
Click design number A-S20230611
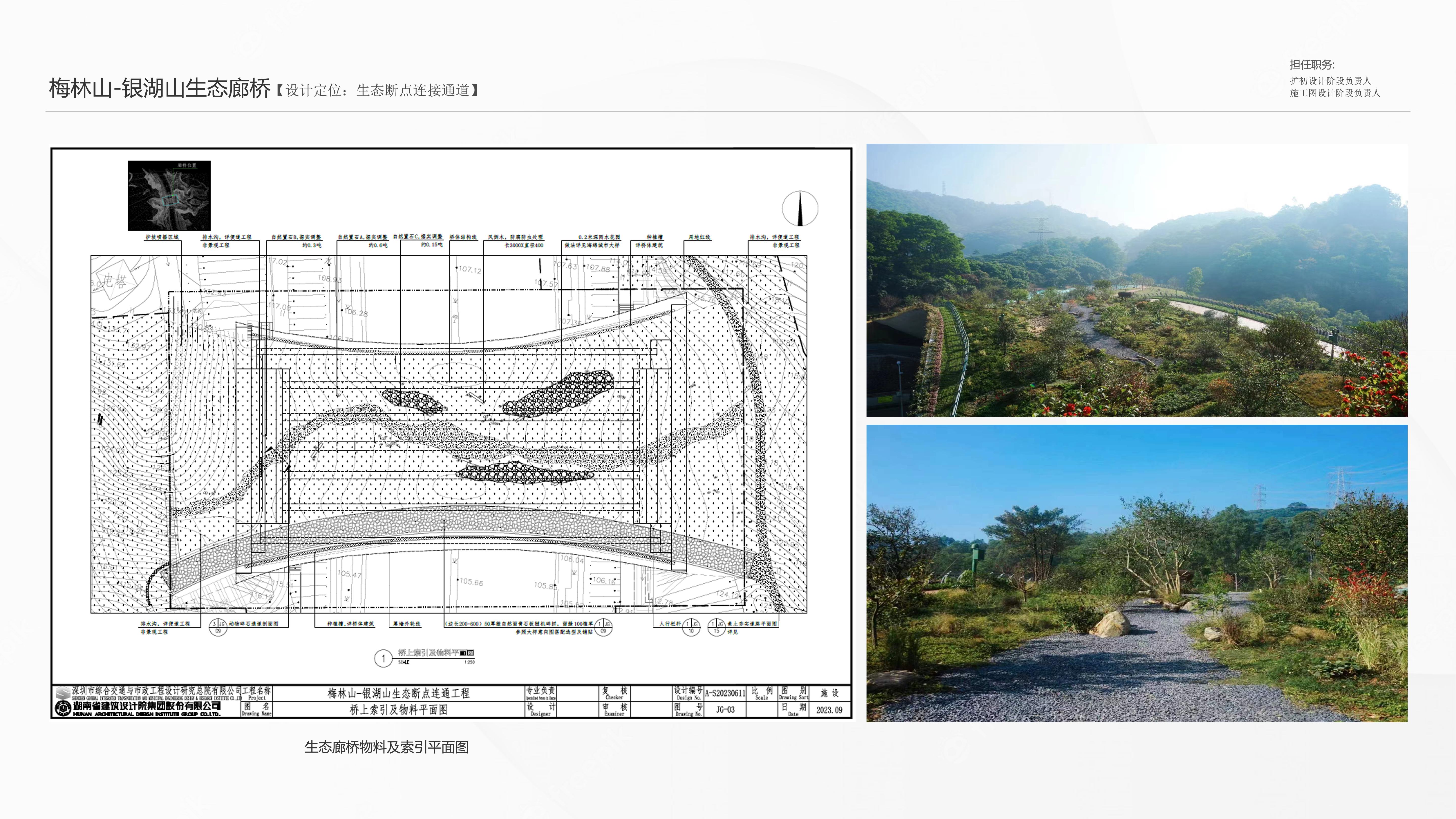click(x=725, y=694)
